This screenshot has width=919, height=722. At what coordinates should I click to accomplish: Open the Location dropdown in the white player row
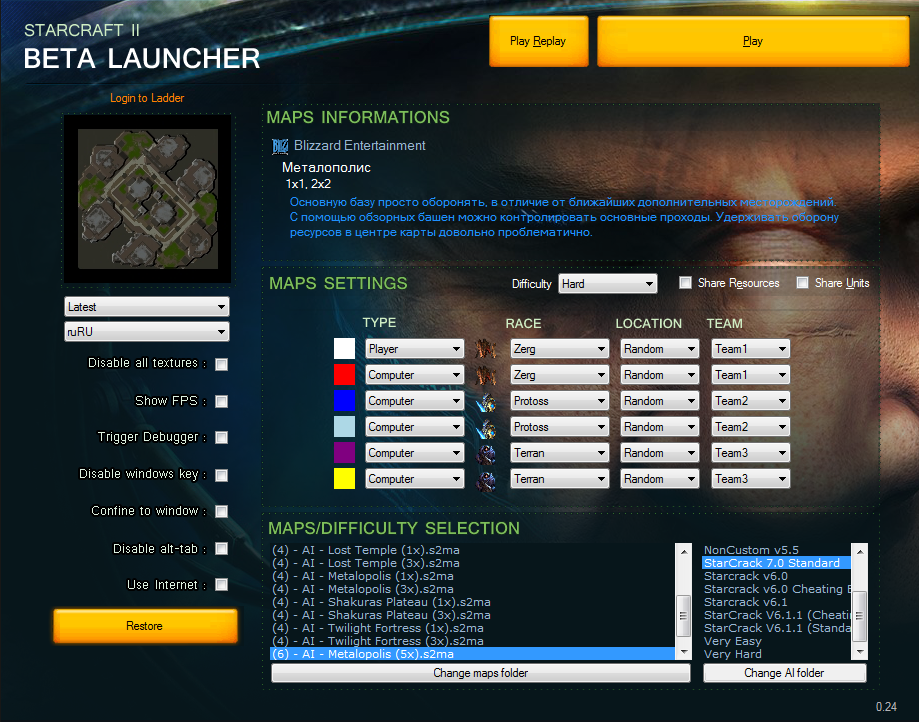[660, 349]
